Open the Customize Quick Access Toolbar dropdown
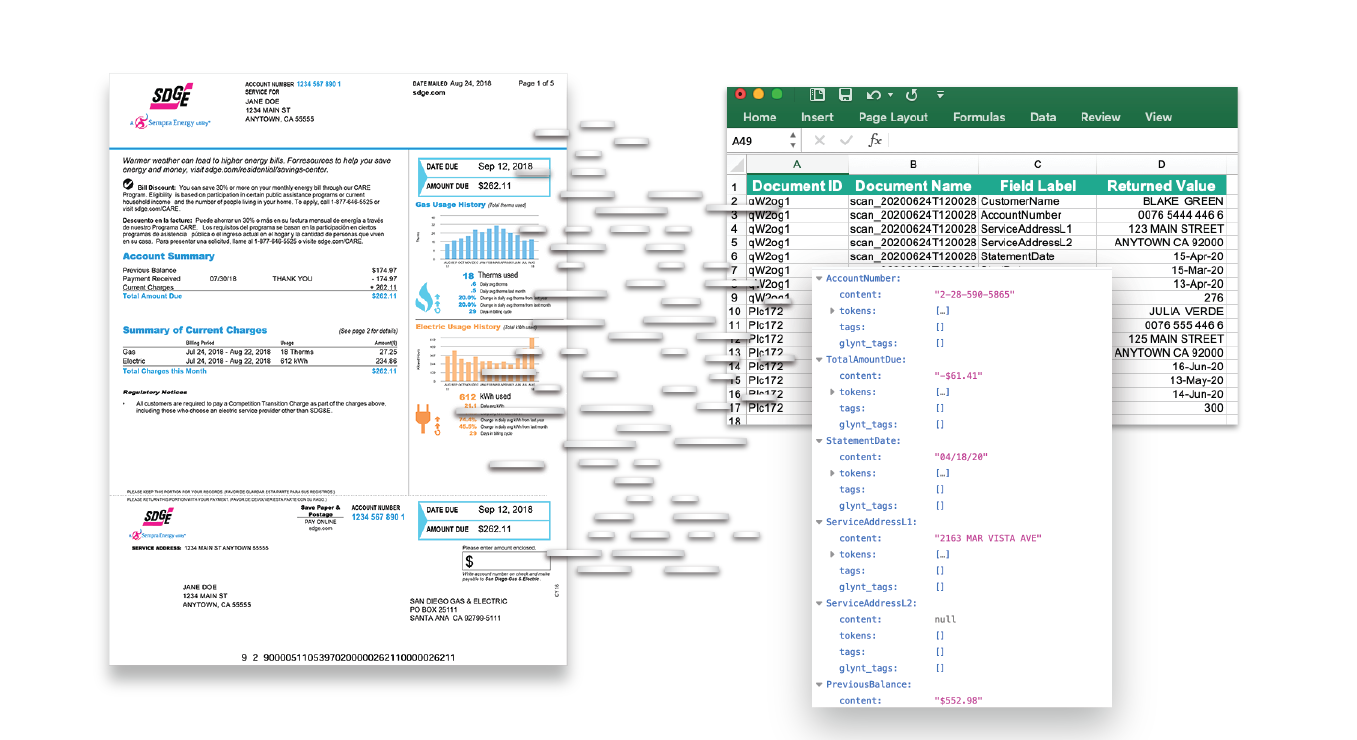1357x740 pixels. [940, 95]
